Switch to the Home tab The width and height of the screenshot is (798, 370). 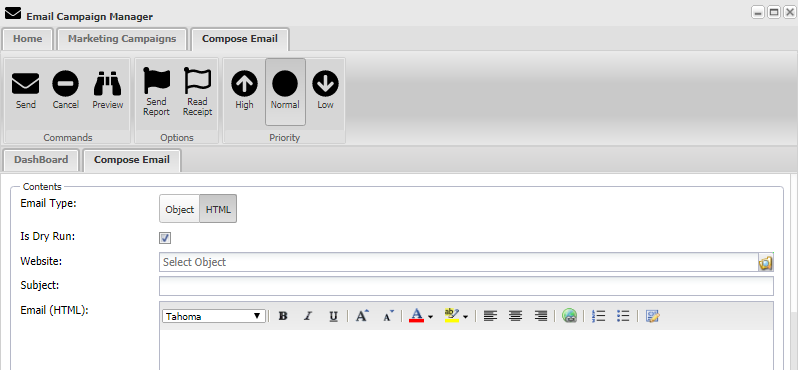(x=27, y=39)
